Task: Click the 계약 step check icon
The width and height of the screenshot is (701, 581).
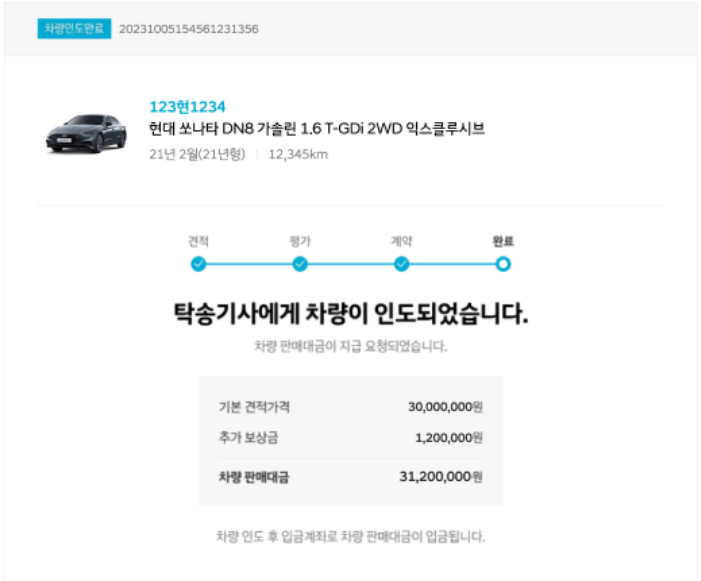Action: tap(401, 264)
